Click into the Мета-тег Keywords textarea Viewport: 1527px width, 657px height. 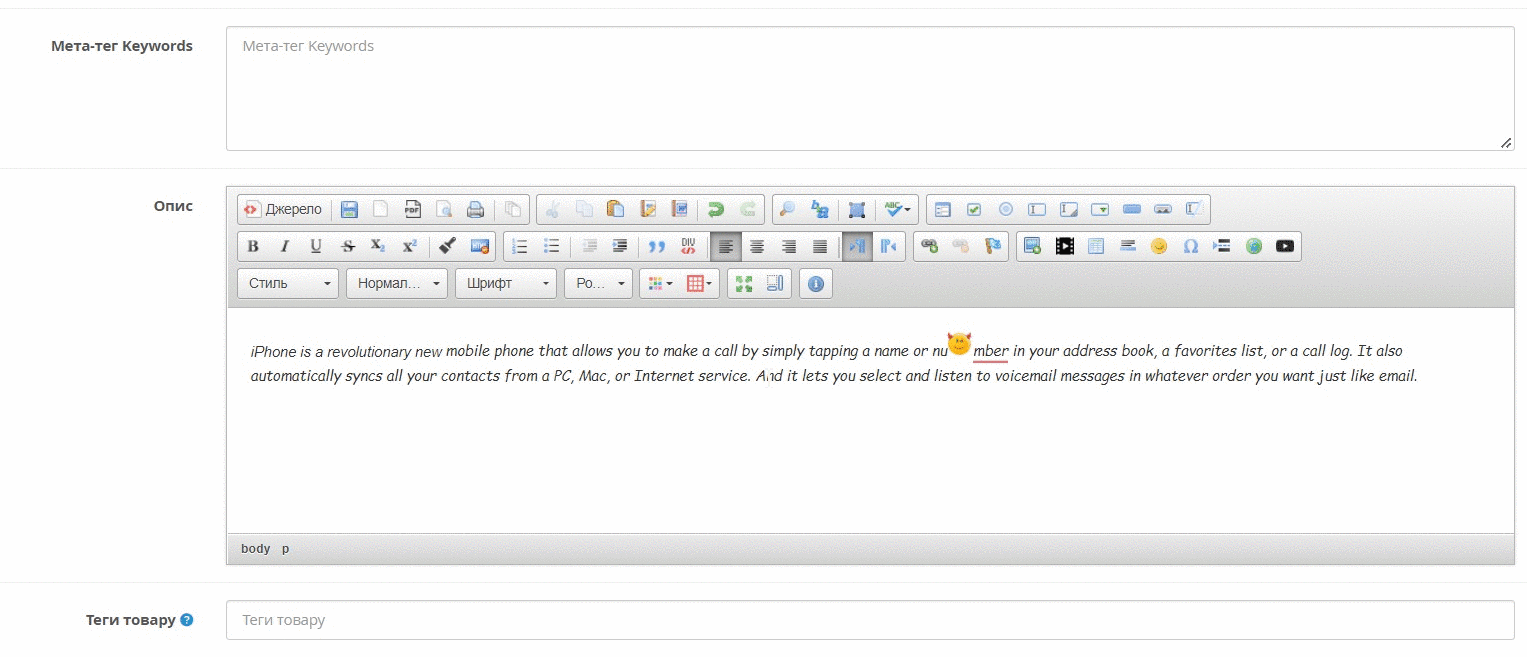point(870,88)
